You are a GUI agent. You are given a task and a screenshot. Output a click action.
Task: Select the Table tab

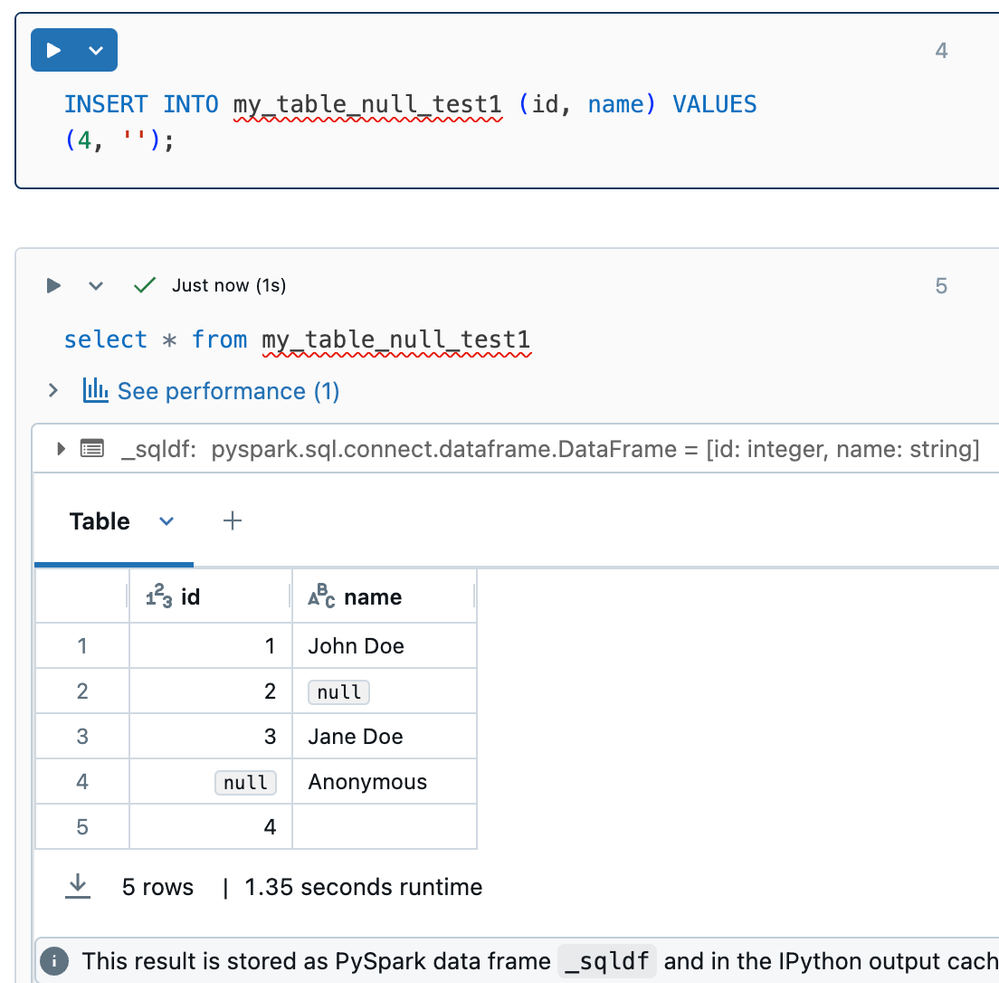(x=100, y=521)
